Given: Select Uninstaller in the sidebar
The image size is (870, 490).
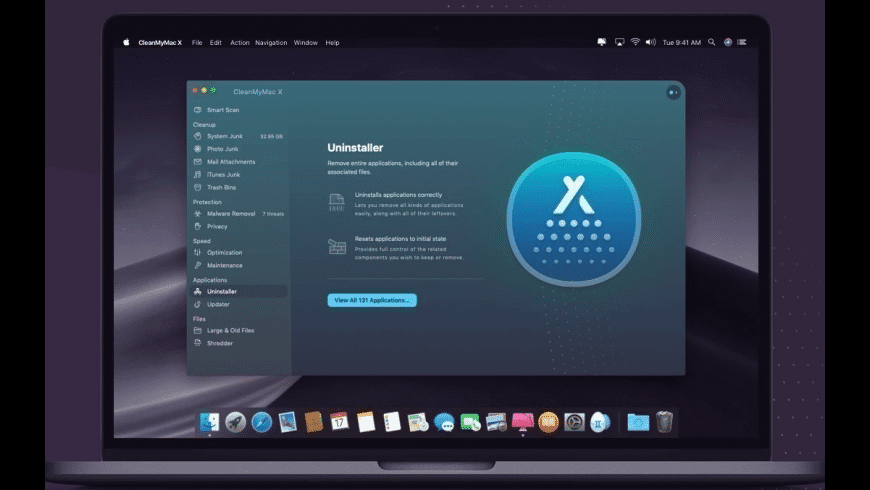Looking at the screenshot, I should point(239,291).
